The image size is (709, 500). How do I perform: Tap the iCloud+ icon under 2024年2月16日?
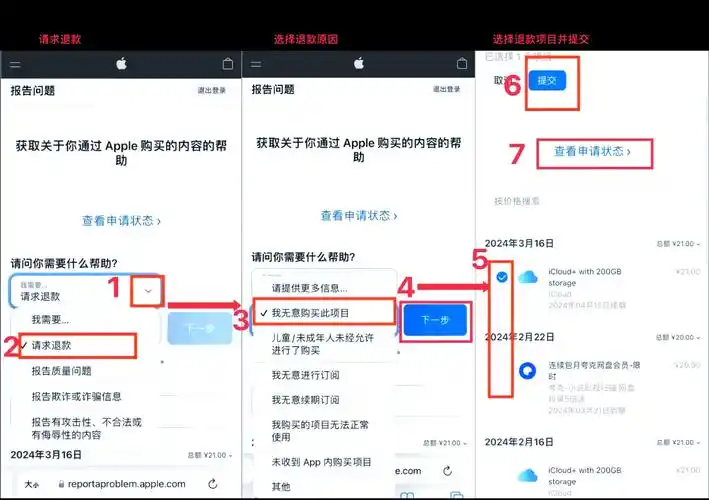[527, 476]
